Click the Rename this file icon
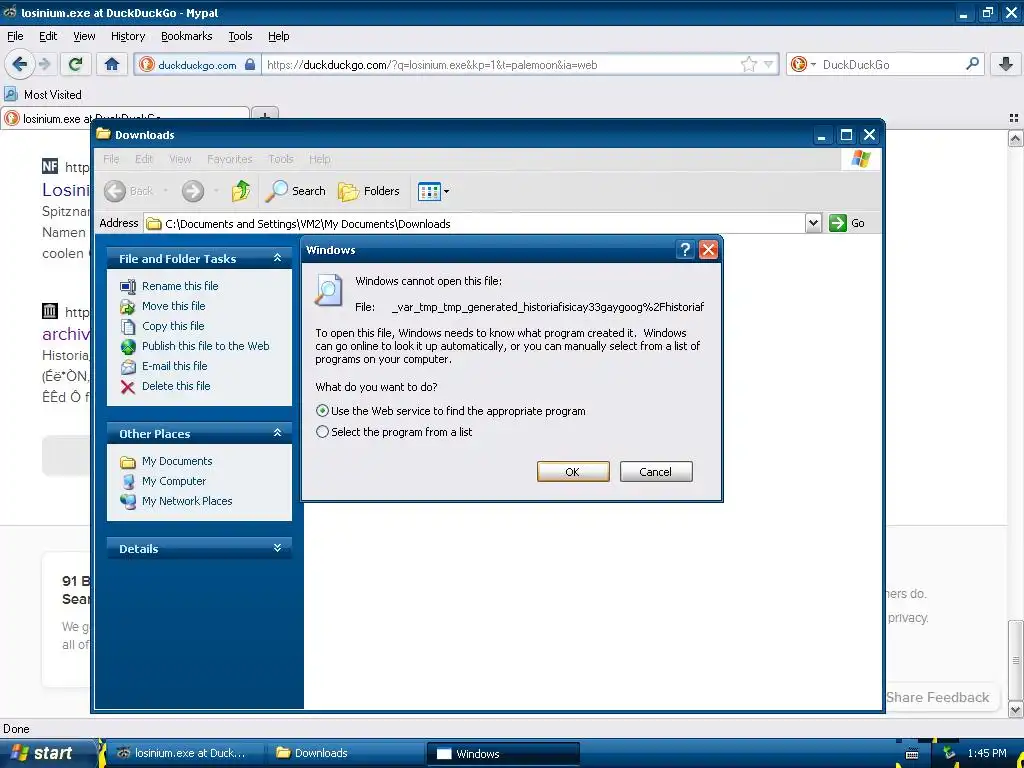 click(128, 286)
